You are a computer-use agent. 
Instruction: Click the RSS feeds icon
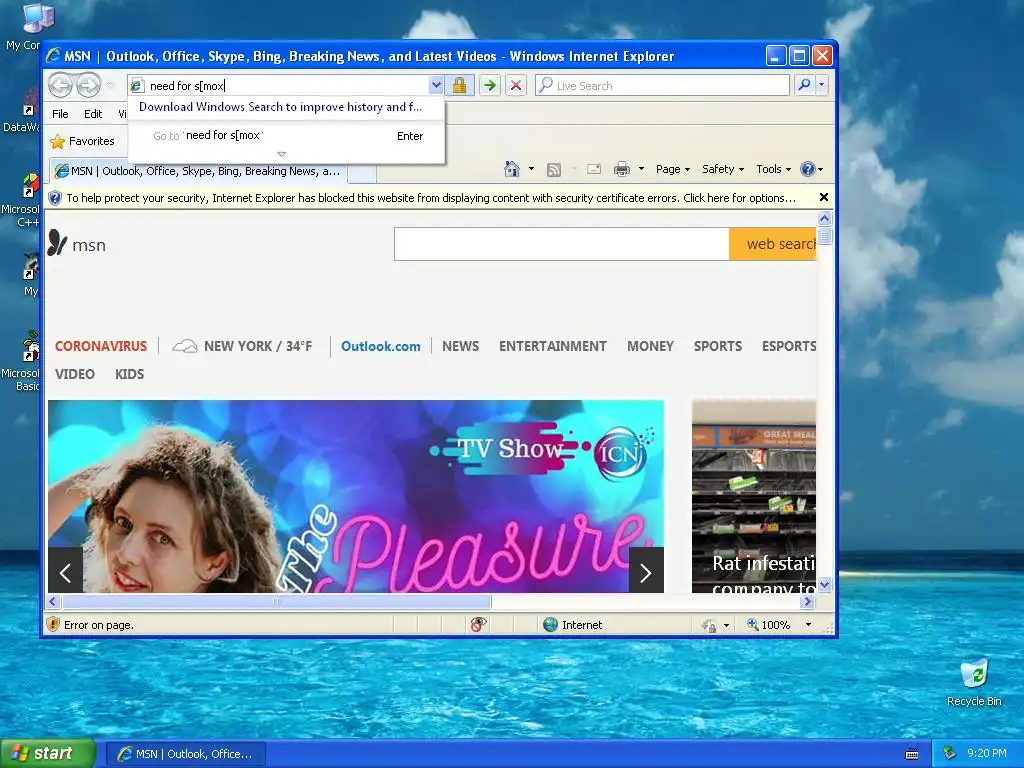pyautogui.click(x=554, y=170)
